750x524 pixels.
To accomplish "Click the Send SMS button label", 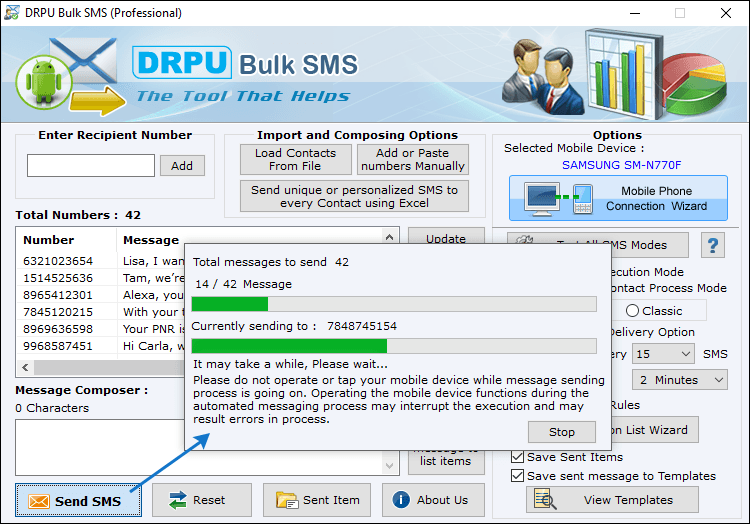I will click(88, 501).
